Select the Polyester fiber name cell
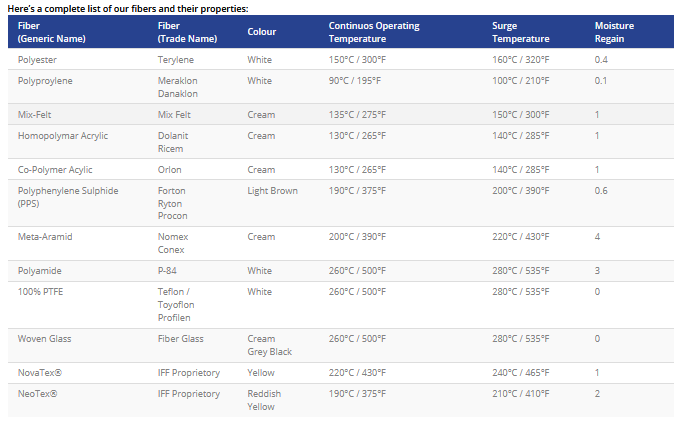Image resolution: width=674 pixels, height=446 pixels. coord(39,60)
